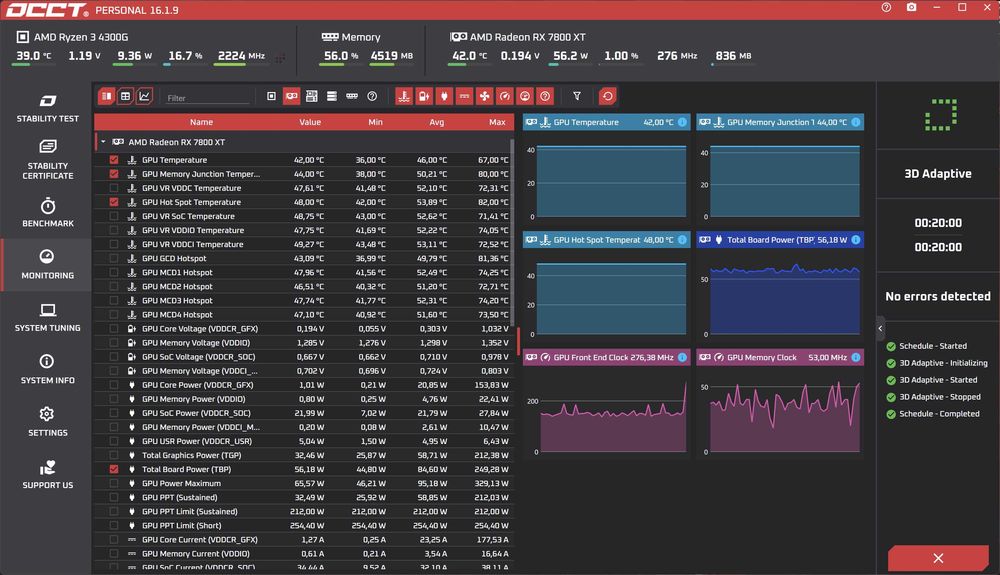
Task: Uncheck Total Board Power (TBP) checkbox
Action: (114, 469)
